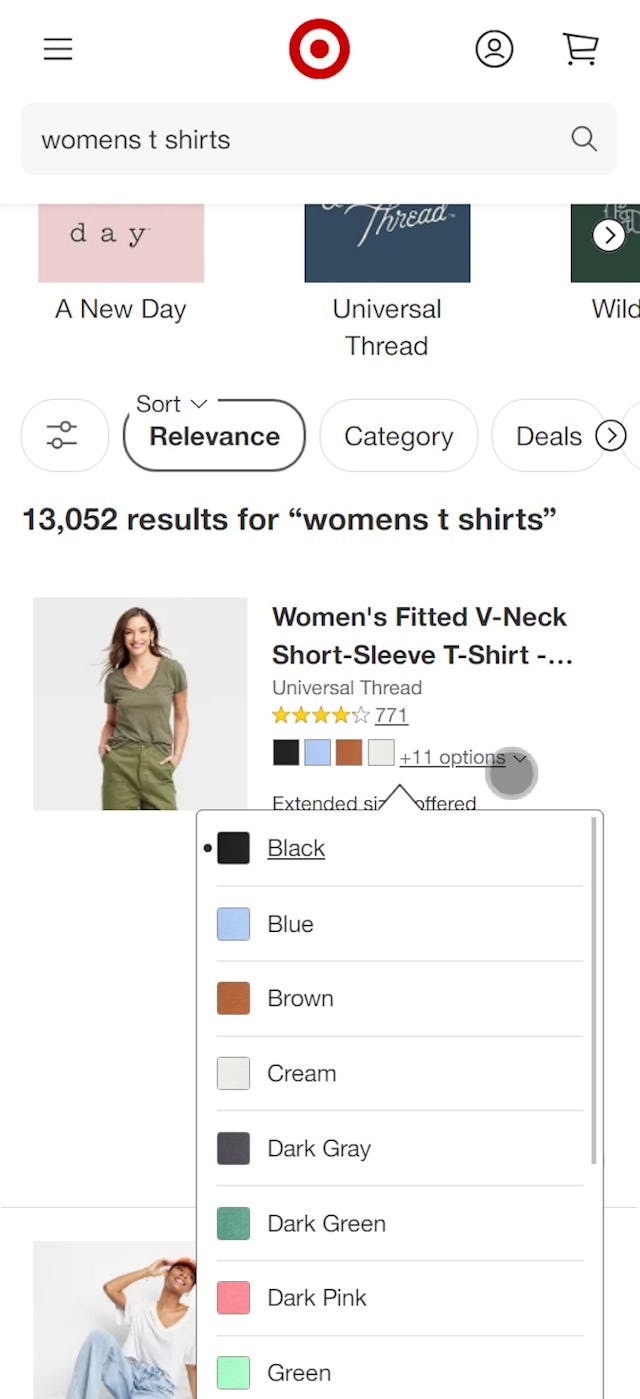The height and width of the screenshot is (1399, 640).
Task: Click the Target bullseye logo
Action: click(x=319, y=47)
